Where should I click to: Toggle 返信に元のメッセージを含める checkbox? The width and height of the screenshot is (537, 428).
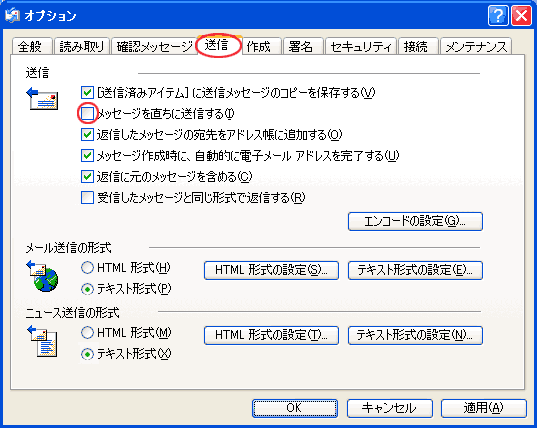click(87, 177)
